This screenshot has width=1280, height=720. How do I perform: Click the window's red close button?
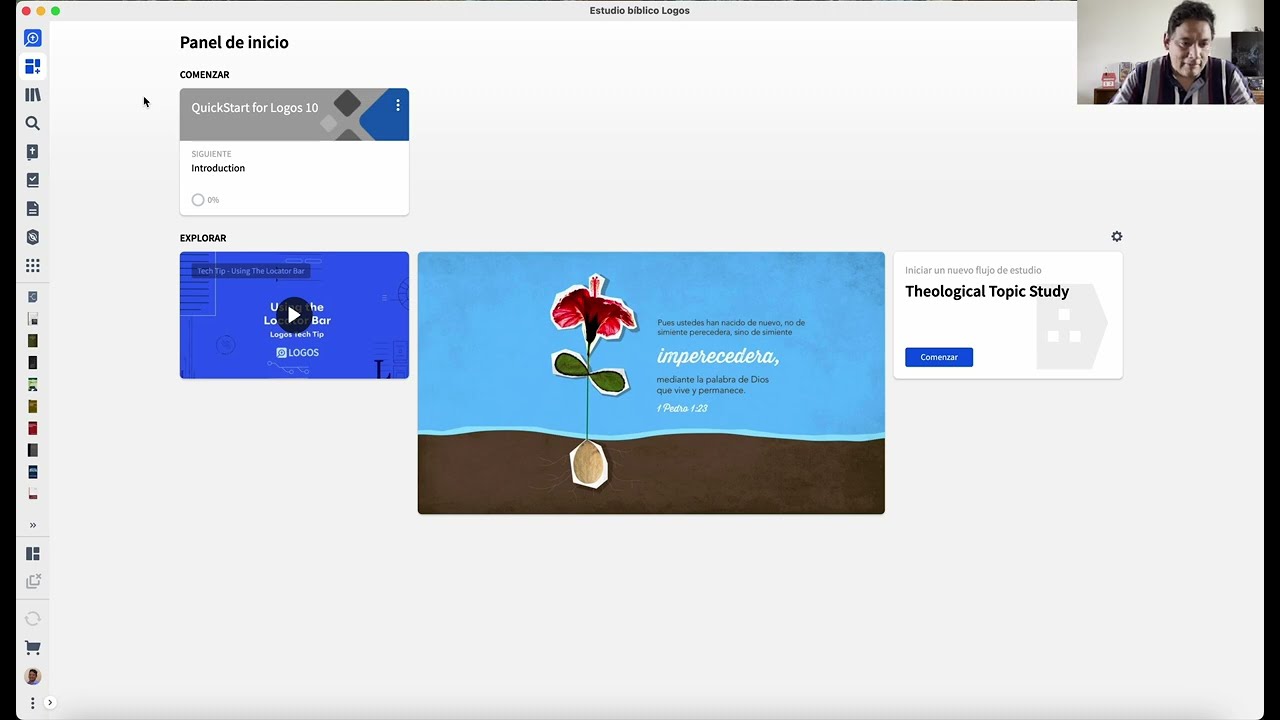point(26,11)
